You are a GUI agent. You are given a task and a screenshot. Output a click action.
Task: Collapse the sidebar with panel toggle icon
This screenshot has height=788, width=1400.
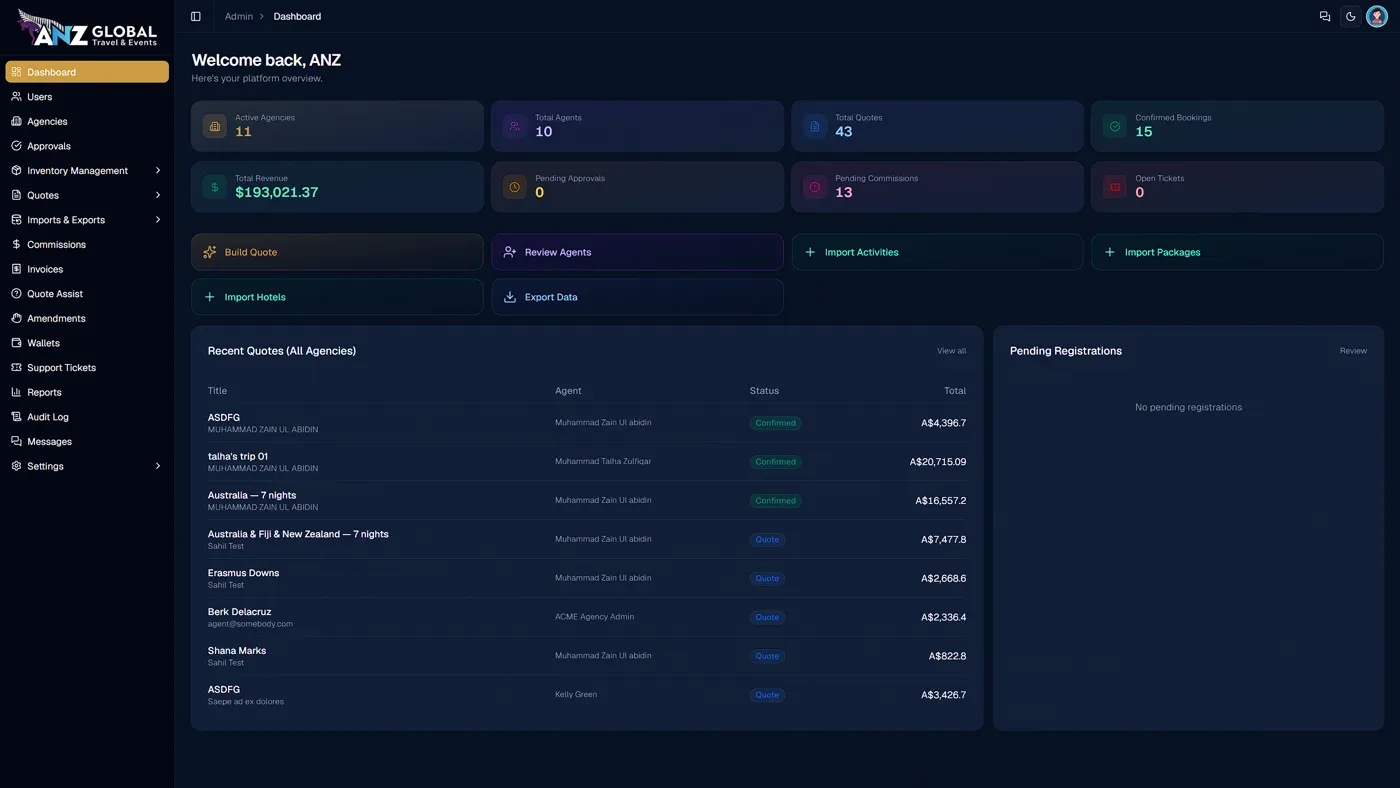pyautogui.click(x=196, y=16)
